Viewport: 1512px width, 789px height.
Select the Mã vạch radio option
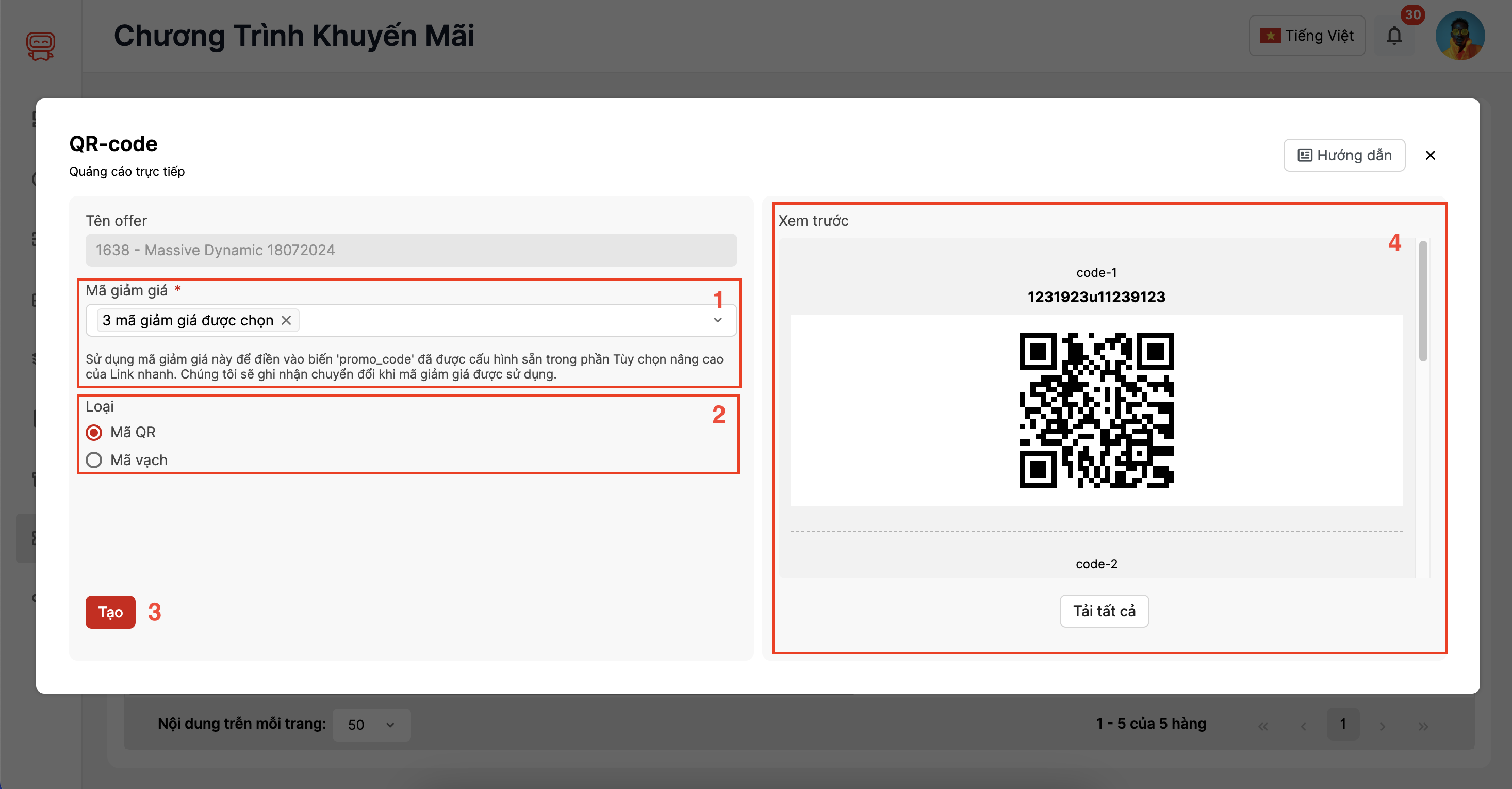pos(94,459)
